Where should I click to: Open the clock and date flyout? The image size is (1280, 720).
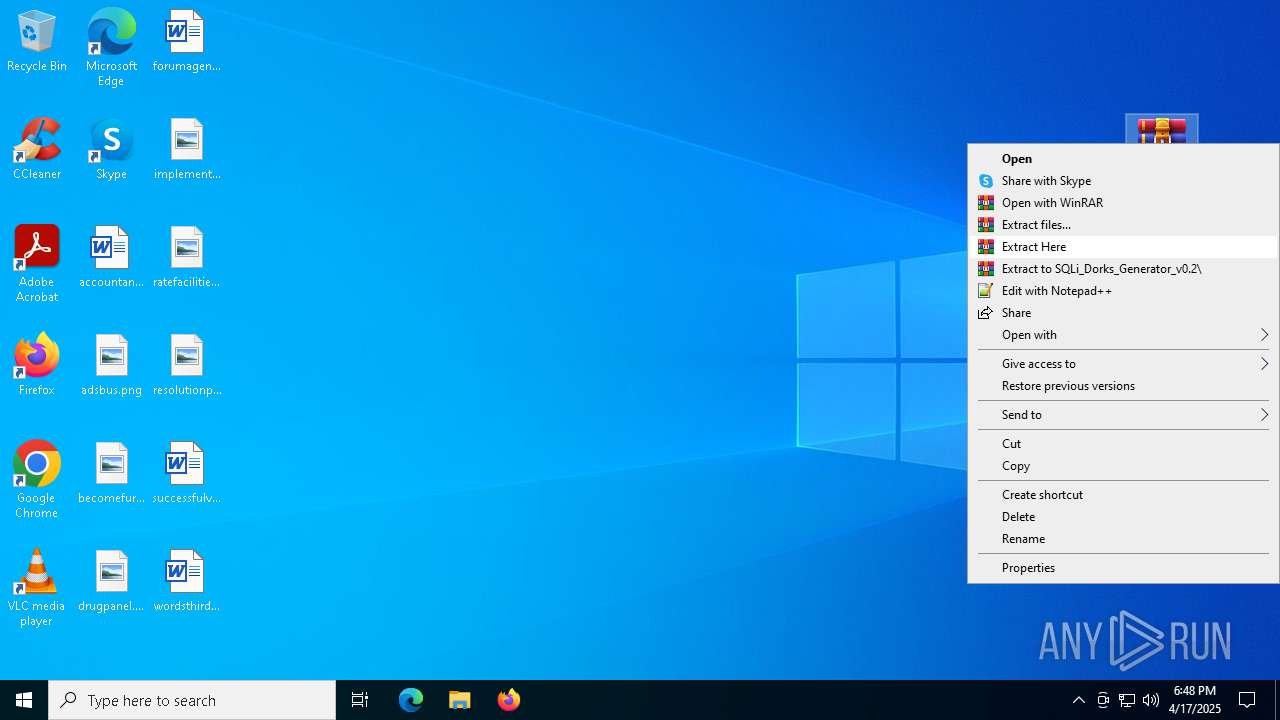[1196, 700]
